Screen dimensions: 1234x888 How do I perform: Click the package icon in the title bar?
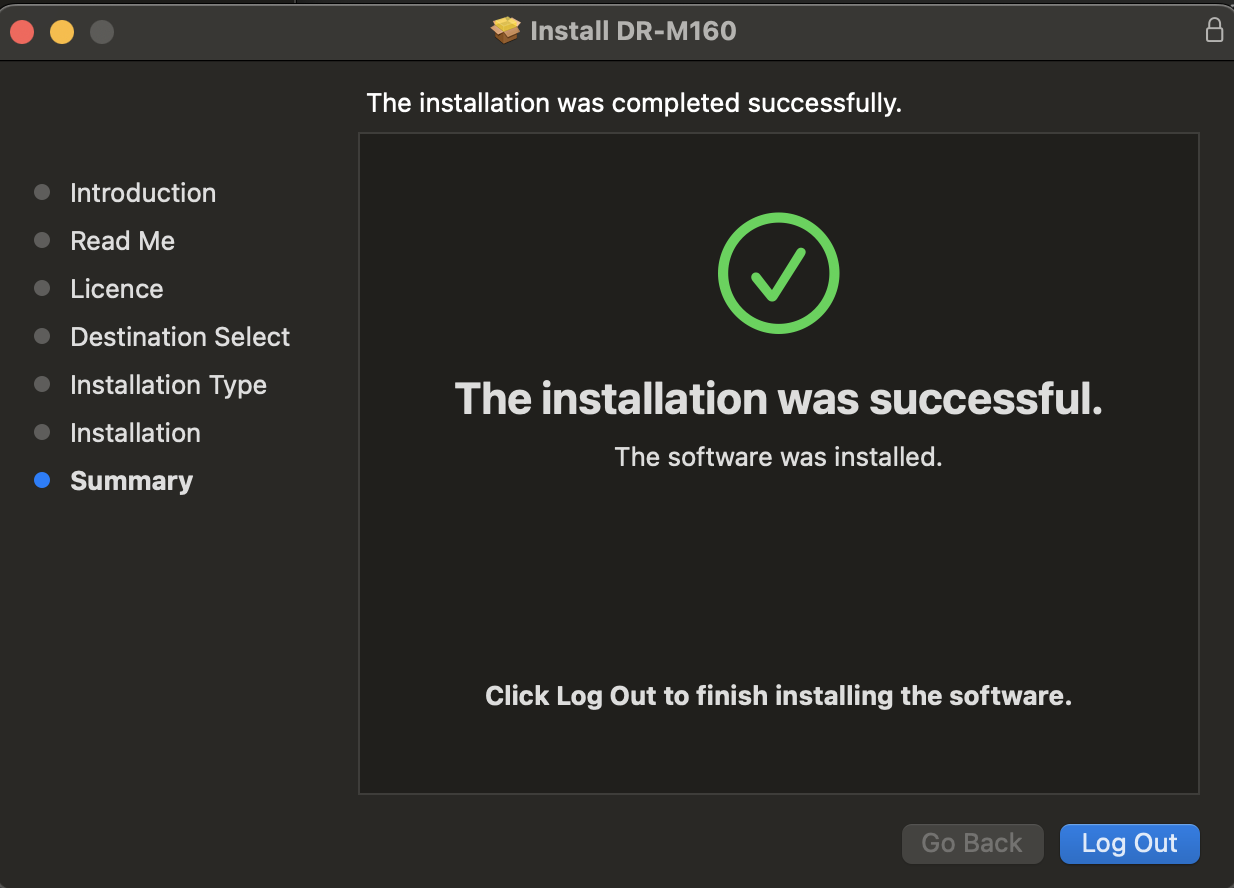click(x=504, y=30)
